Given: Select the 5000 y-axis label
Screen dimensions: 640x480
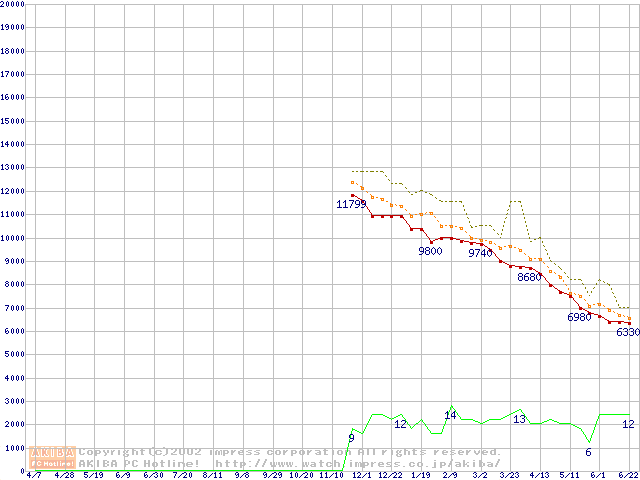Looking at the screenshot, I should point(15,355).
